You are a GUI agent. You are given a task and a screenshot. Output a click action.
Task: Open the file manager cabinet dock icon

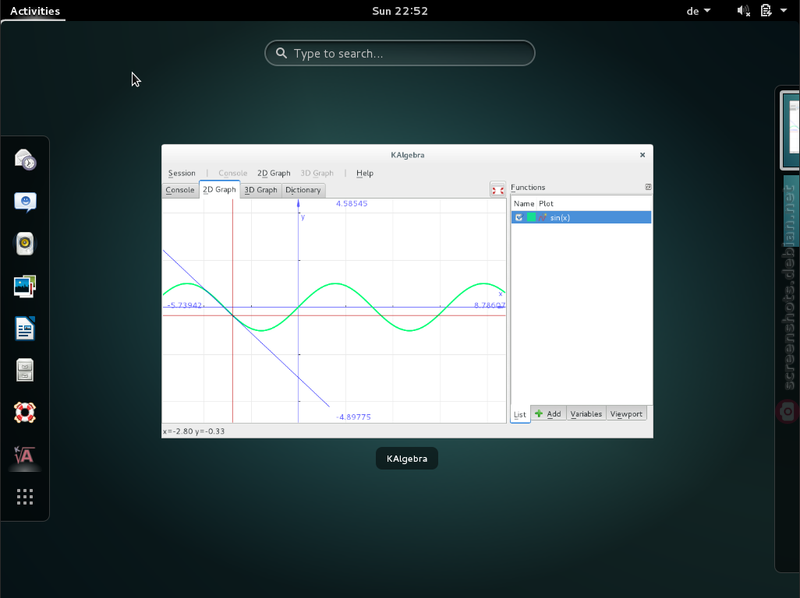24,370
